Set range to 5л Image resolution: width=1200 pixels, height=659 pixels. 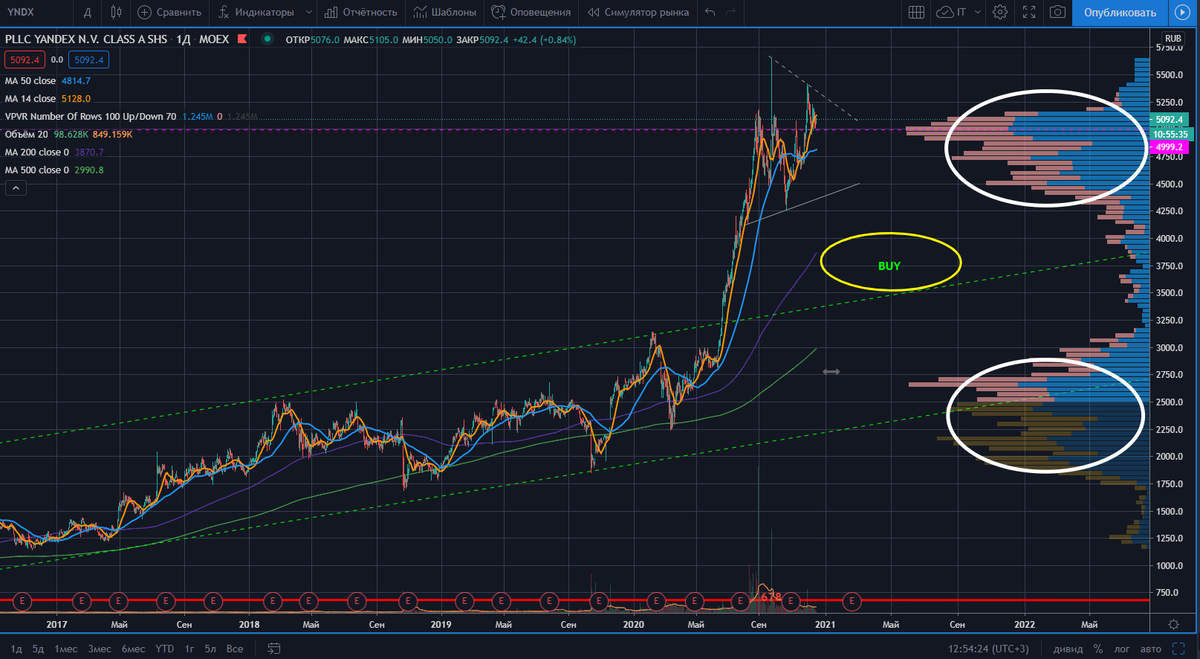point(209,648)
